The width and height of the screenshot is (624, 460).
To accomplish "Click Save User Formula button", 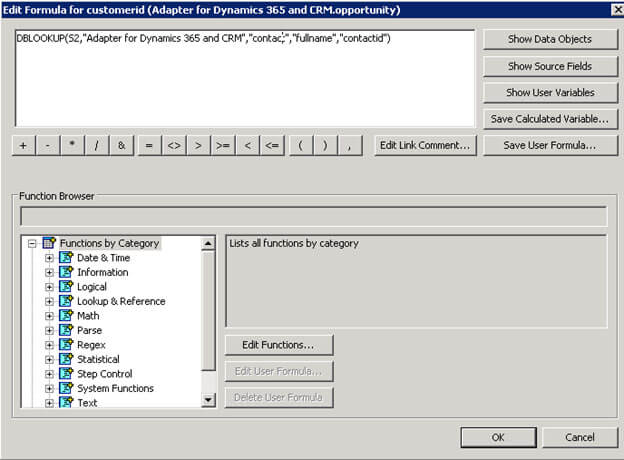I will click(550, 146).
